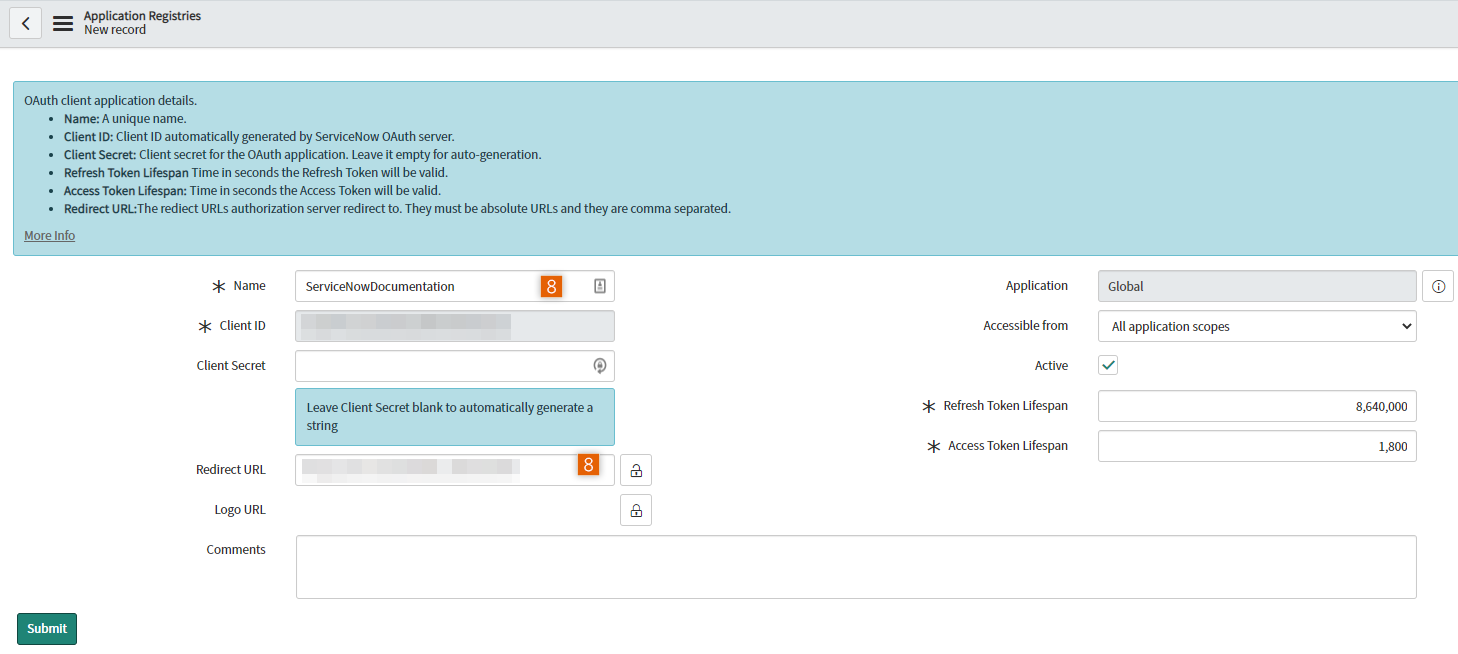The height and width of the screenshot is (654, 1458).
Task: Edit the Access Token Lifespan value
Action: pos(1257,446)
